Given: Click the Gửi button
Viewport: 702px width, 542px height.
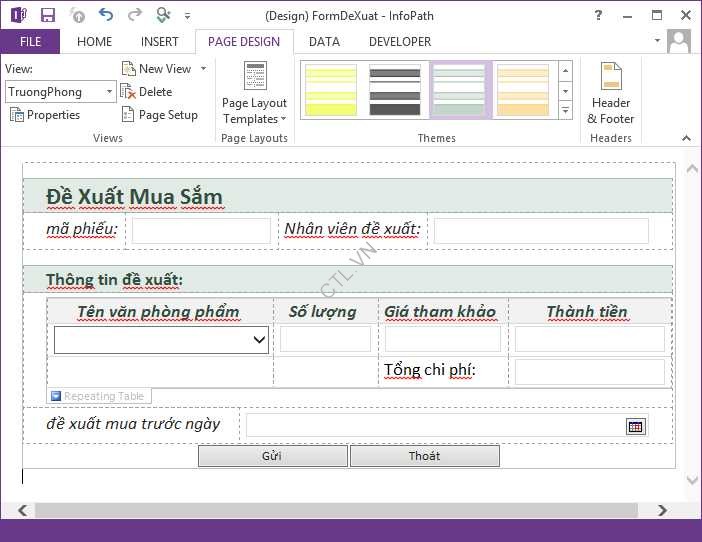Looking at the screenshot, I should tap(272, 456).
